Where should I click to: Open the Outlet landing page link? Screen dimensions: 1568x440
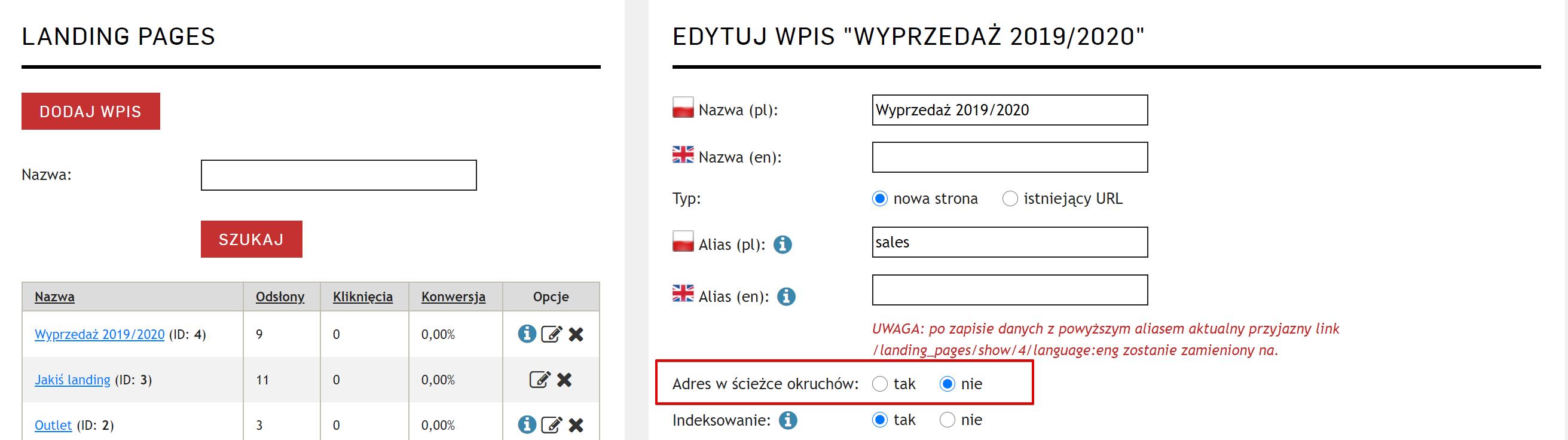[53, 425]
